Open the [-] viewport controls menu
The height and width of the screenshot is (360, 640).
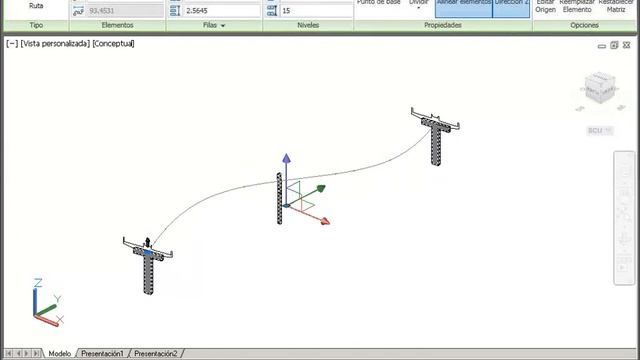(12, 44)
